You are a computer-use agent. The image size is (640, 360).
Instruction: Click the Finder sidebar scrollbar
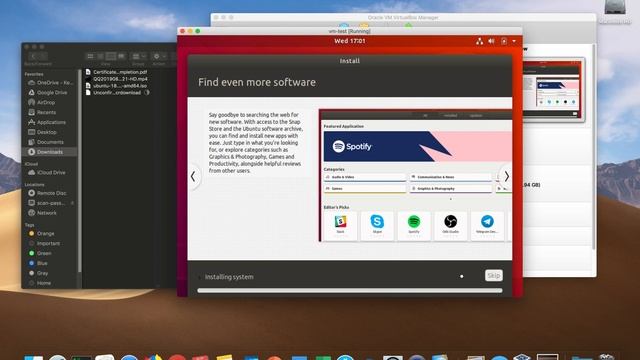(80, 171)
